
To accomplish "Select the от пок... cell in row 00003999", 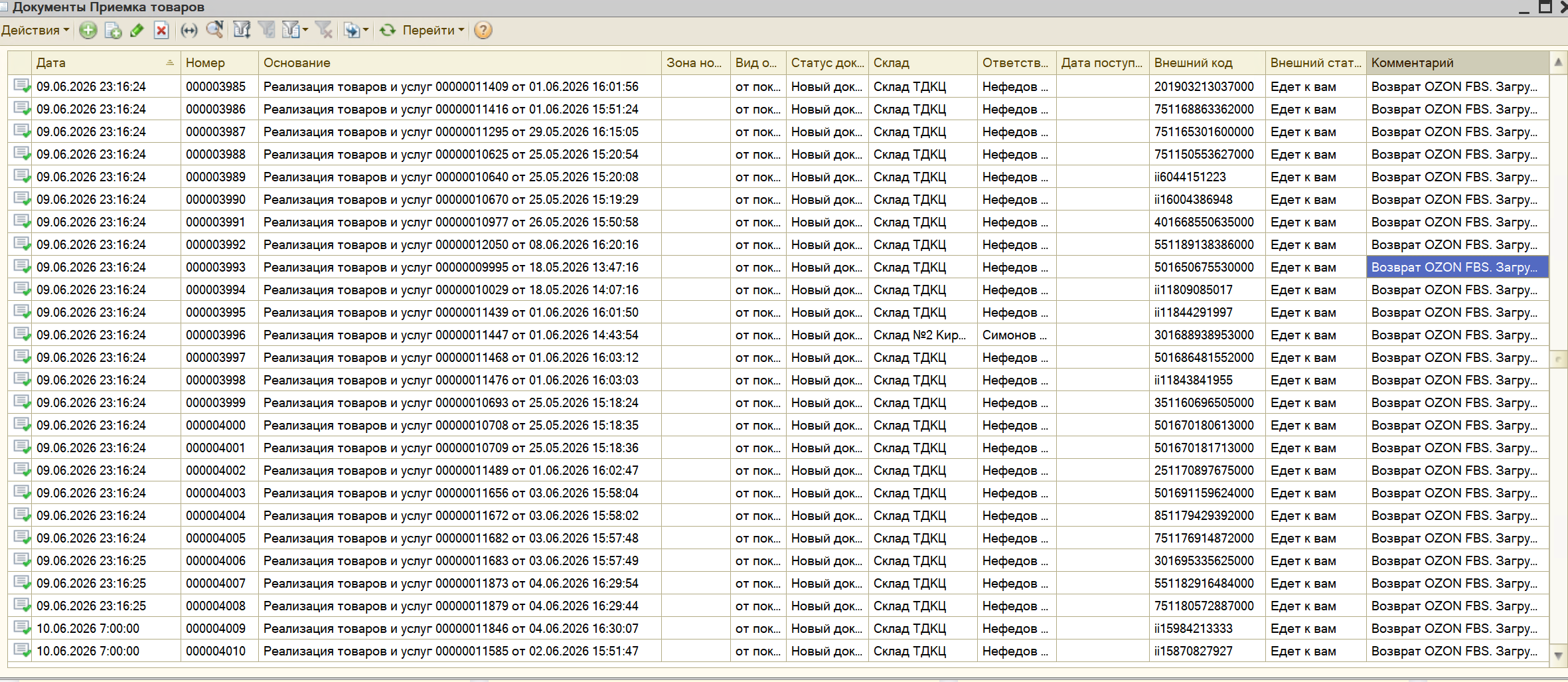I will 758,402.
